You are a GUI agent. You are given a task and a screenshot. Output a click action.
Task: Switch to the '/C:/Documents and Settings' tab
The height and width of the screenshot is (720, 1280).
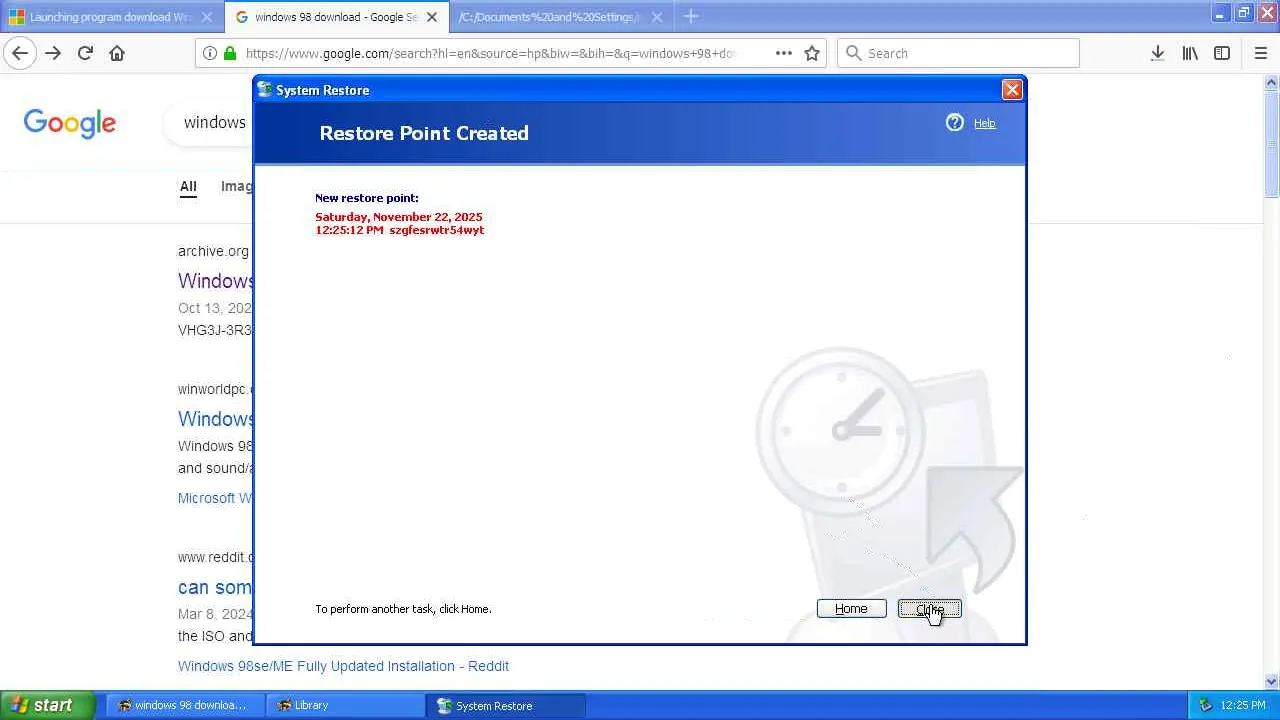point(561,17)
